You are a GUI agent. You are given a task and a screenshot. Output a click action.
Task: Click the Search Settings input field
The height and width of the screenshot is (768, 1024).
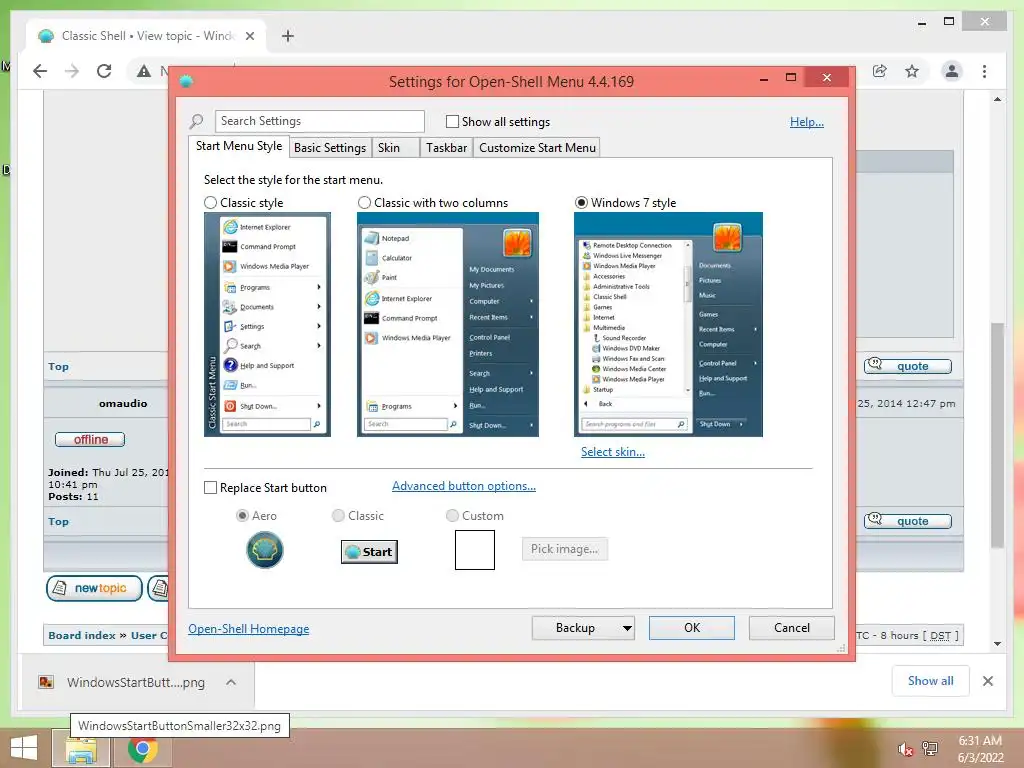point(319,121)
